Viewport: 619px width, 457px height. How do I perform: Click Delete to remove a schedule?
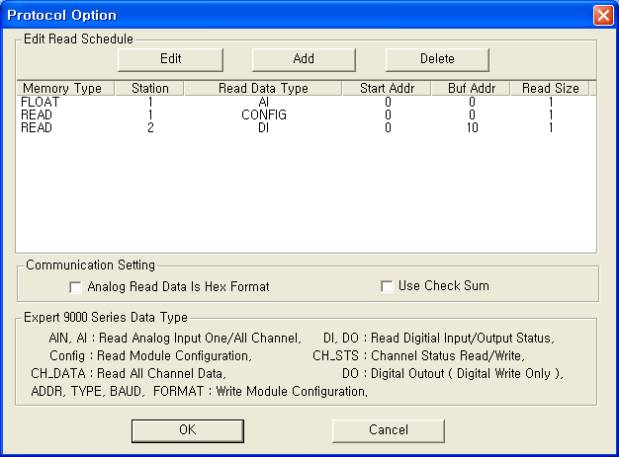click(437, 59)
